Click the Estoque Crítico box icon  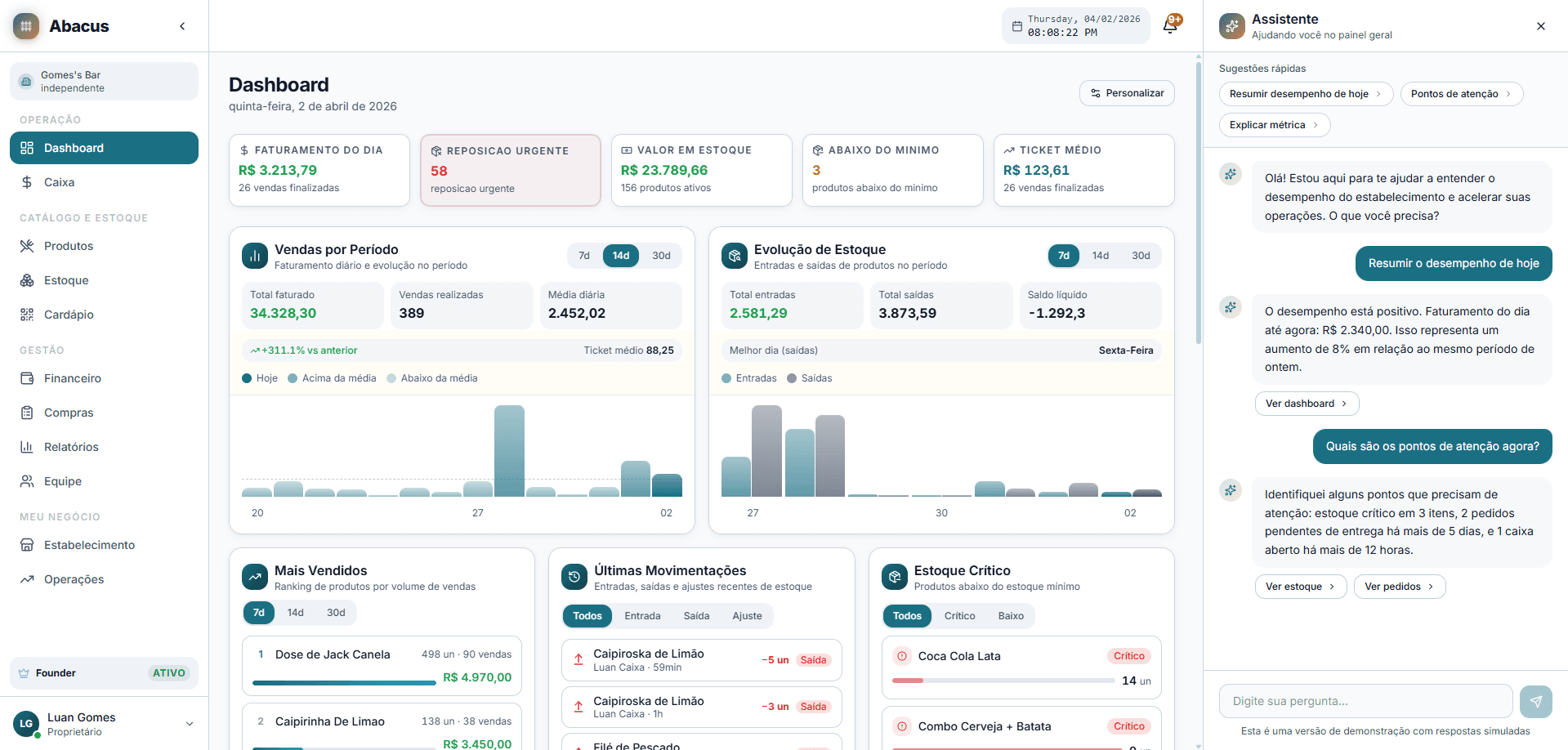click(x=895, y=577)
